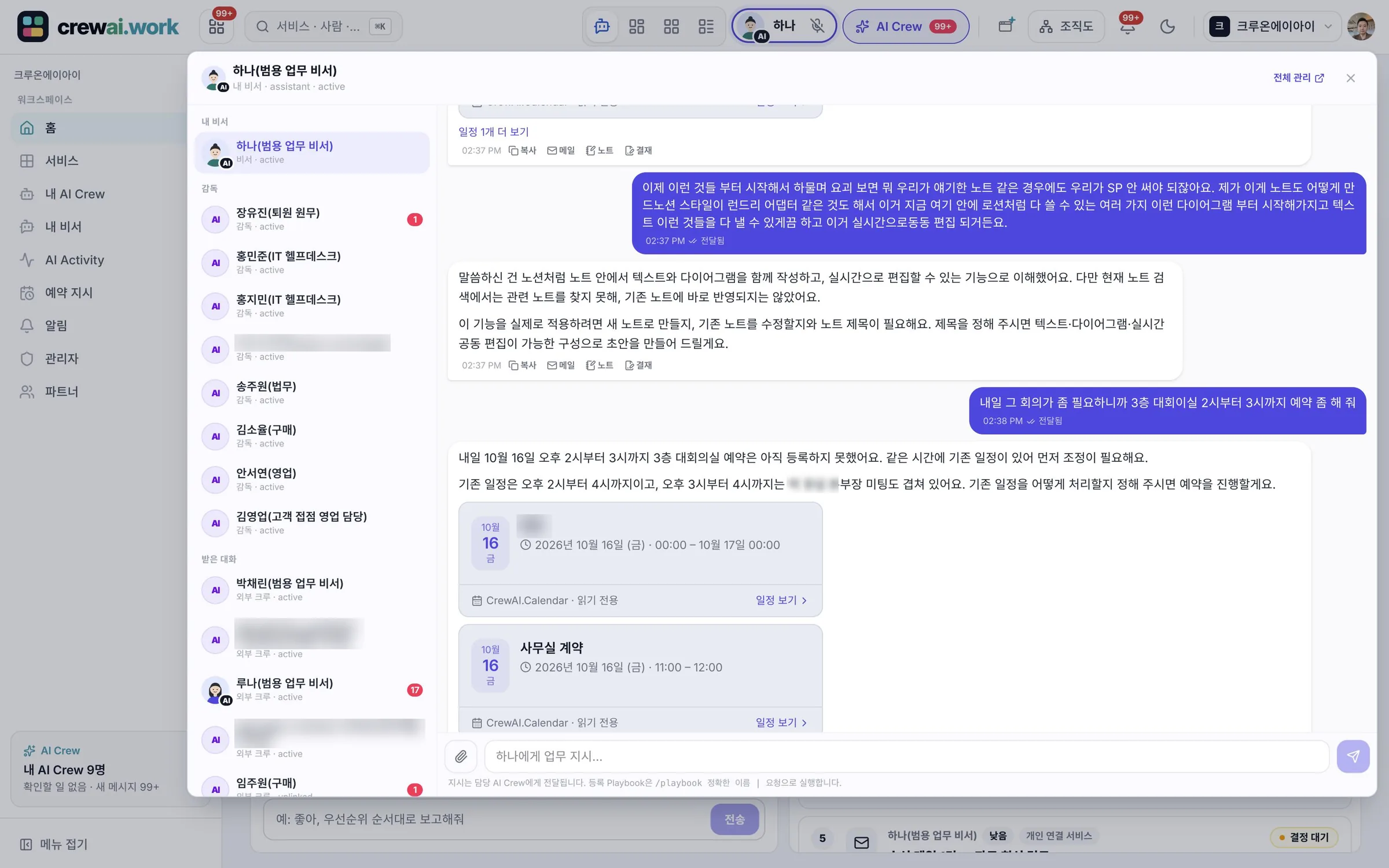Open the 전체 관리 link

[x=1298, y=78]
